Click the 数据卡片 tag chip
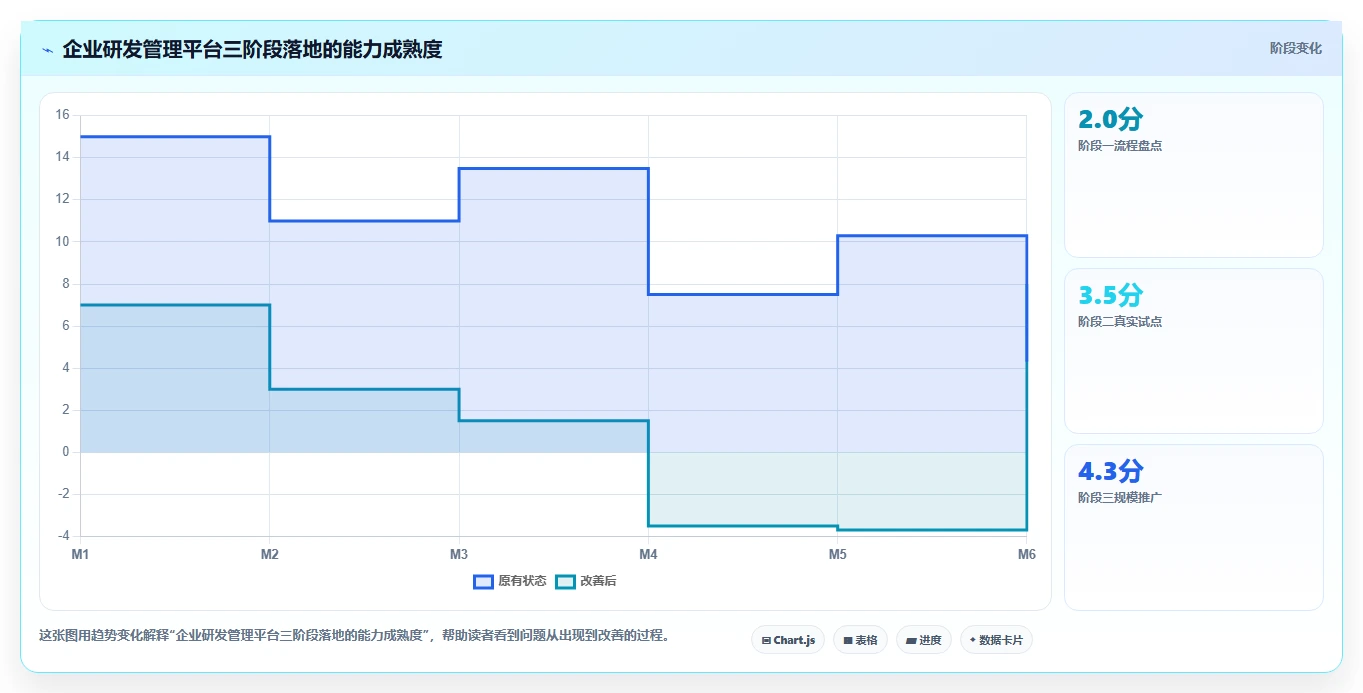Image resolution: width=1363 pixels, height=693 pixels. [996, 640]
